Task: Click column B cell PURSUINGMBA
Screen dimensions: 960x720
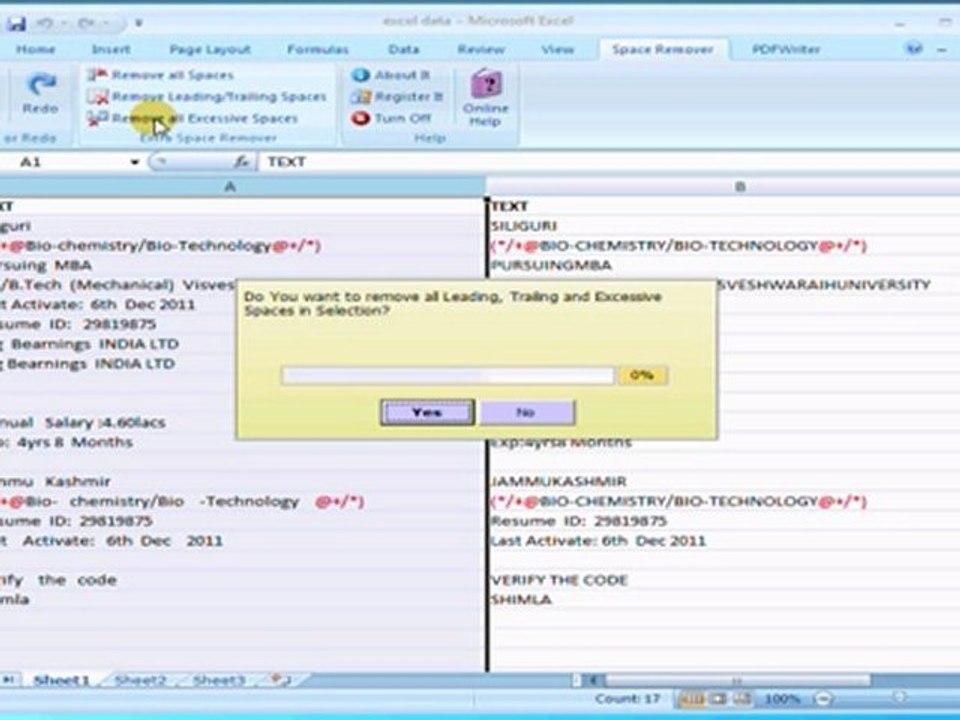Action: (724, 265)
